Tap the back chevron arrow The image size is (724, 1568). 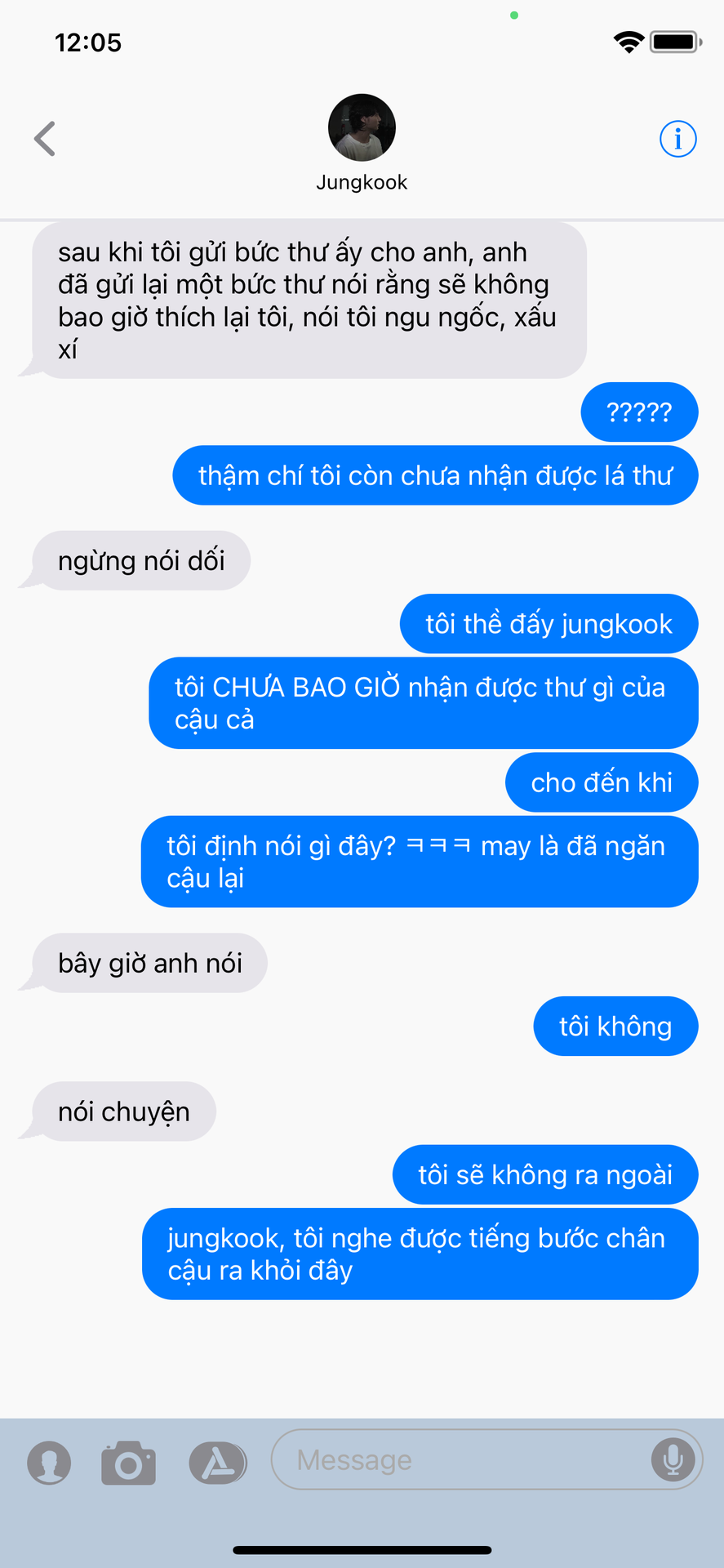45,139
